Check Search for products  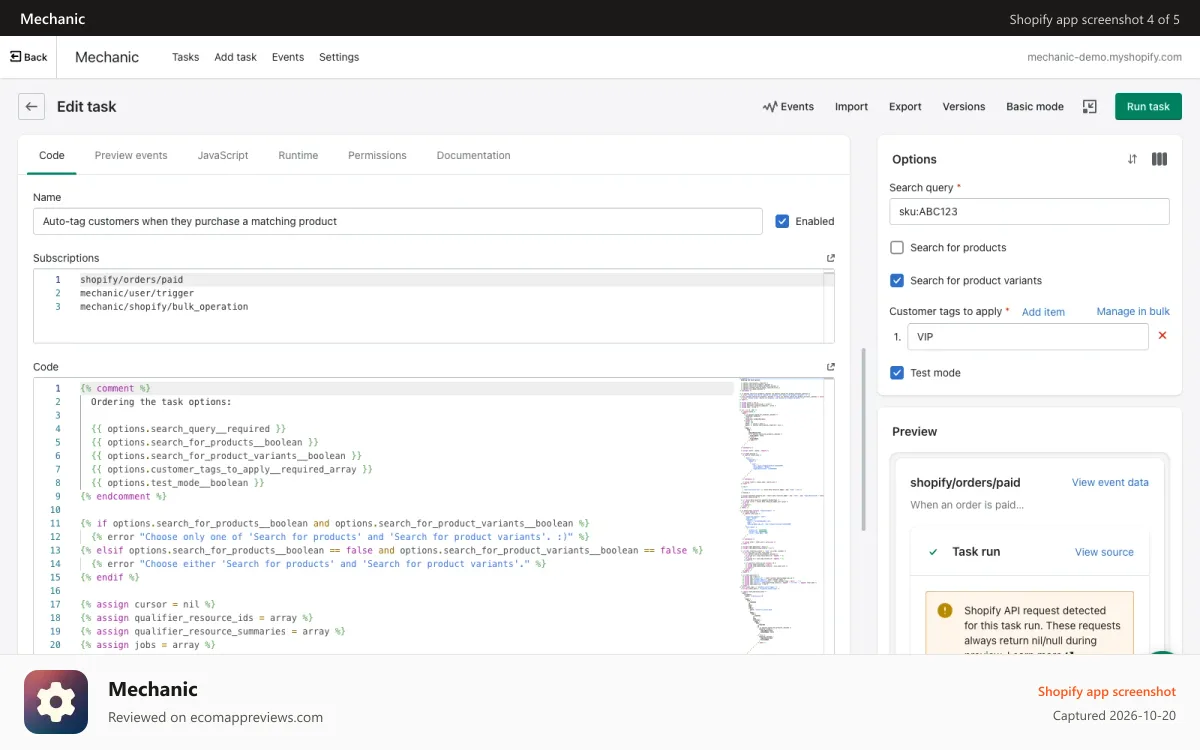[897, 247]
